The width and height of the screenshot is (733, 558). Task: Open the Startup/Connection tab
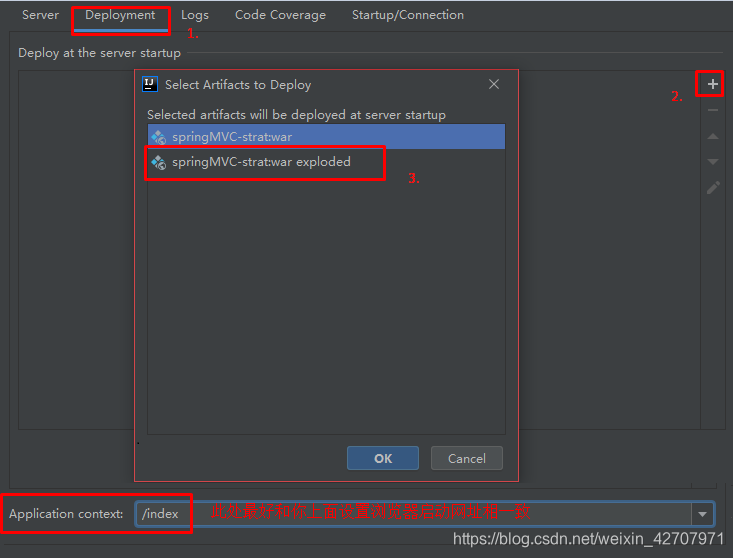(x=408, y=15)
